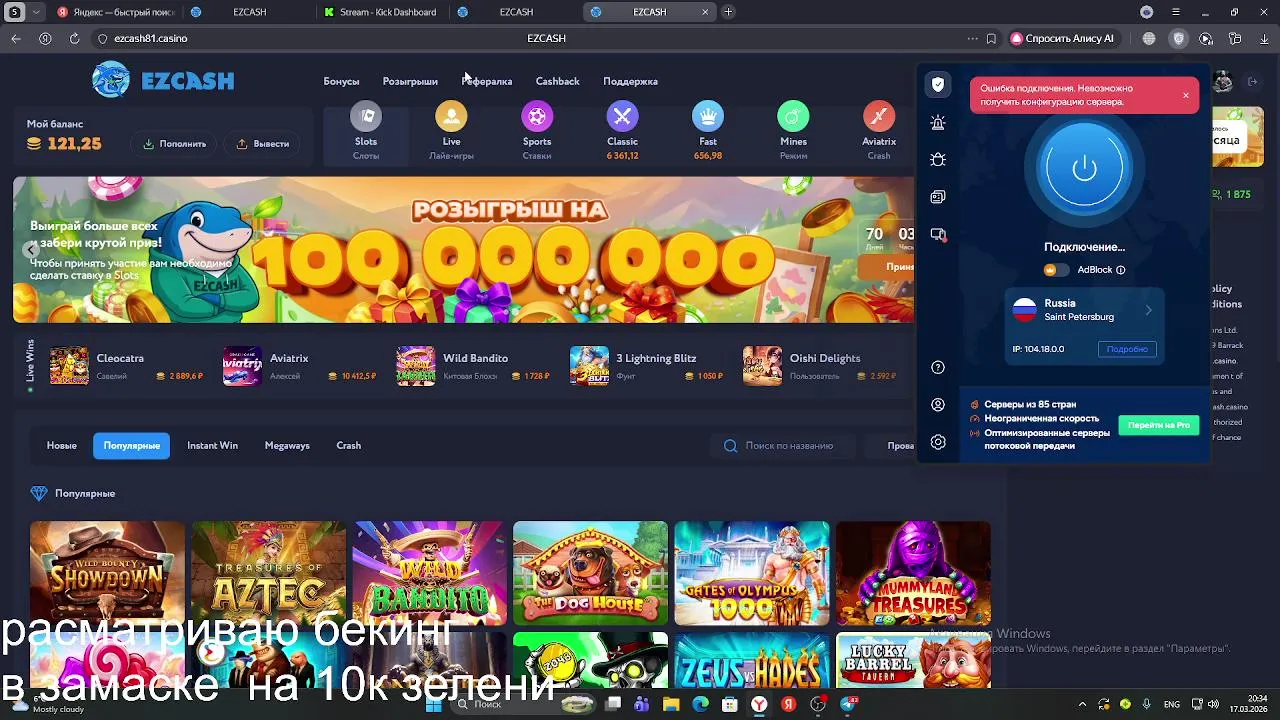
Task: Select the Новые games tab
Action: pyautogui.click(x=61, y=446)
